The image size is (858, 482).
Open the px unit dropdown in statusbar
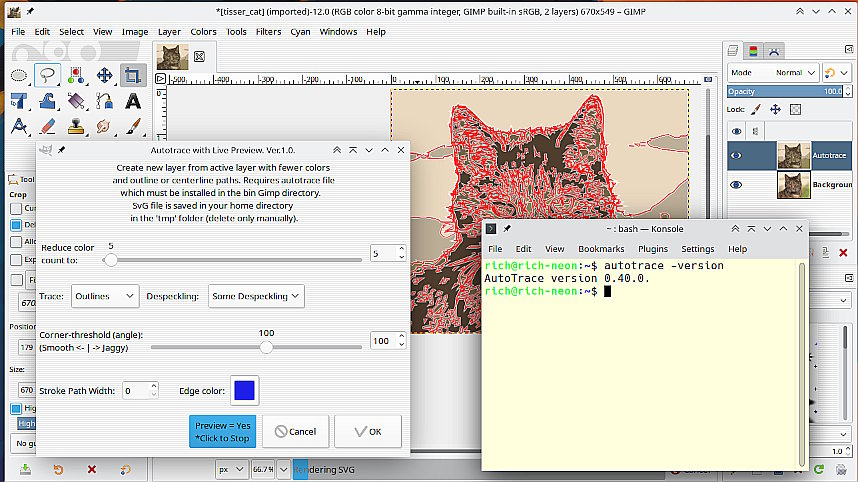[231, 469]
